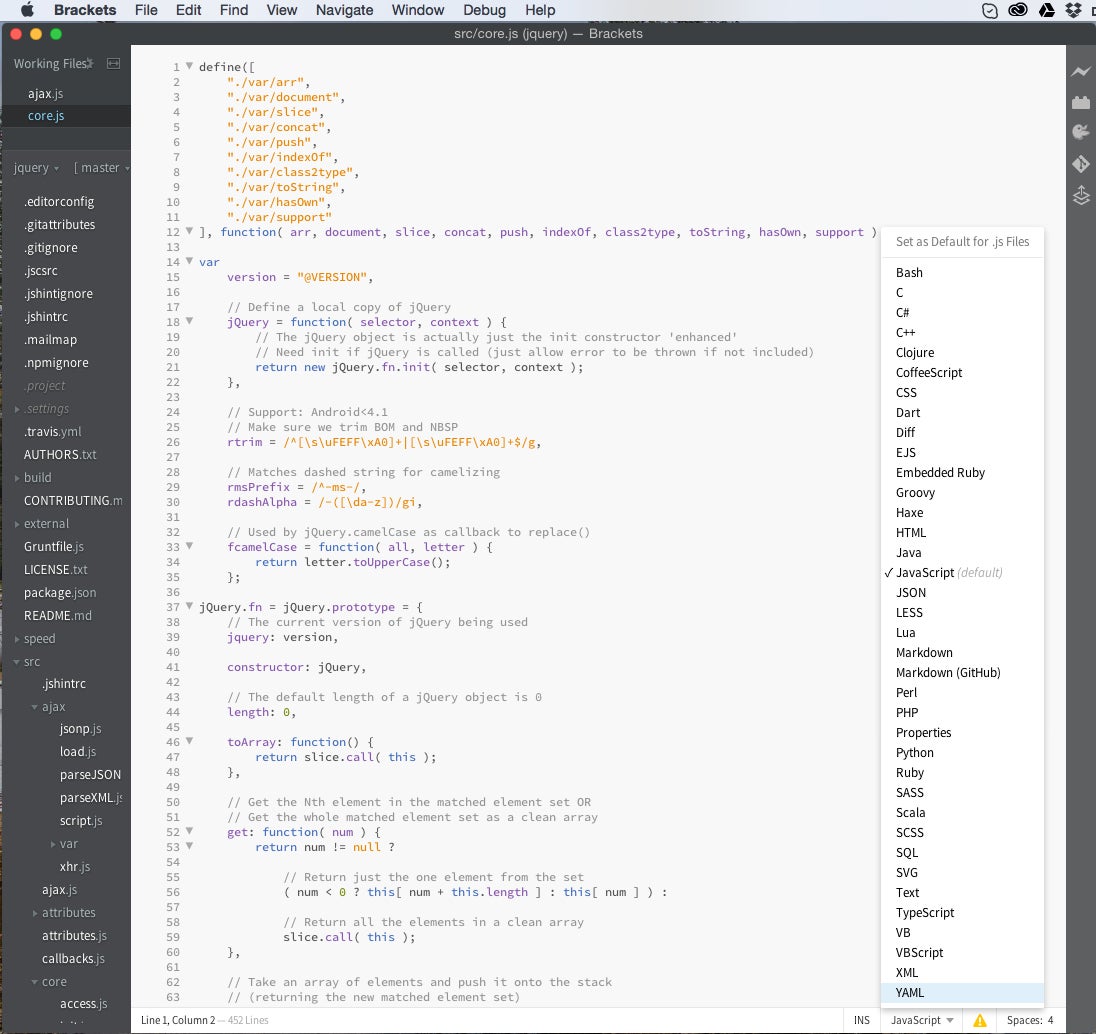The image size is (1096, 1034).
Task: Open Live Preview lightning icon
Action: [x=1081, y=71]
